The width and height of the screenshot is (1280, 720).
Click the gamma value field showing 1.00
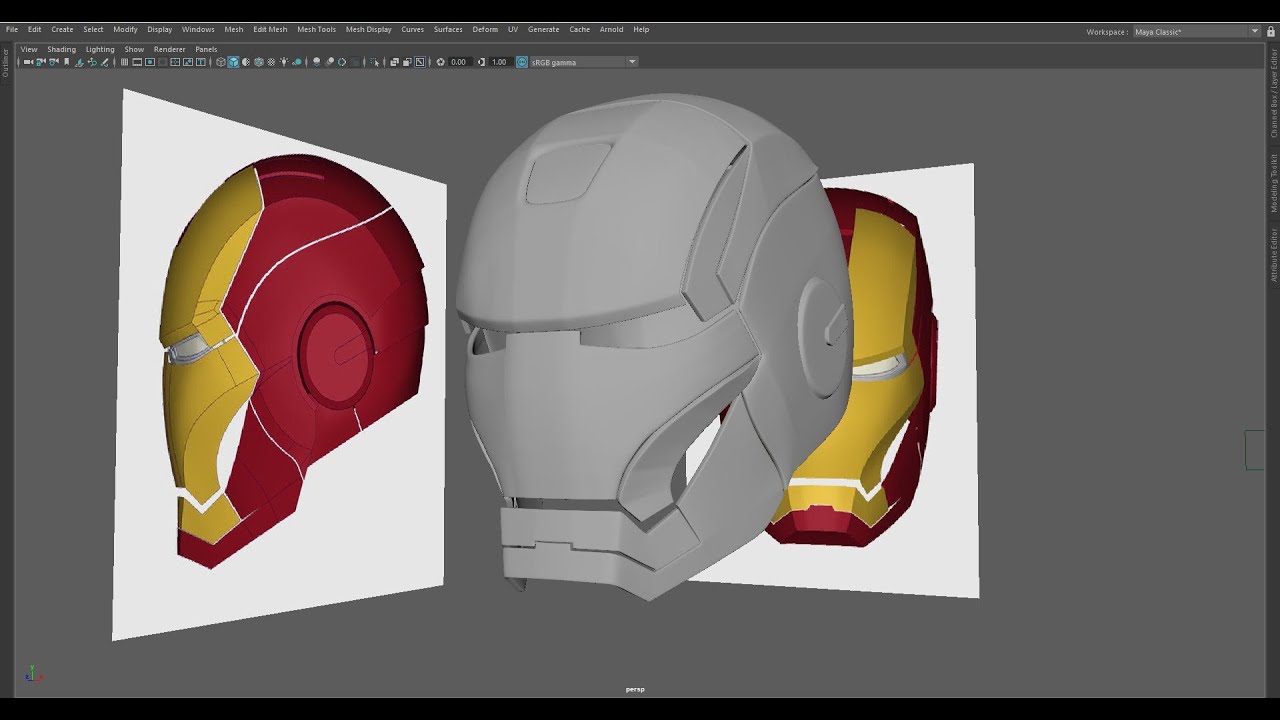pos(500,62)
